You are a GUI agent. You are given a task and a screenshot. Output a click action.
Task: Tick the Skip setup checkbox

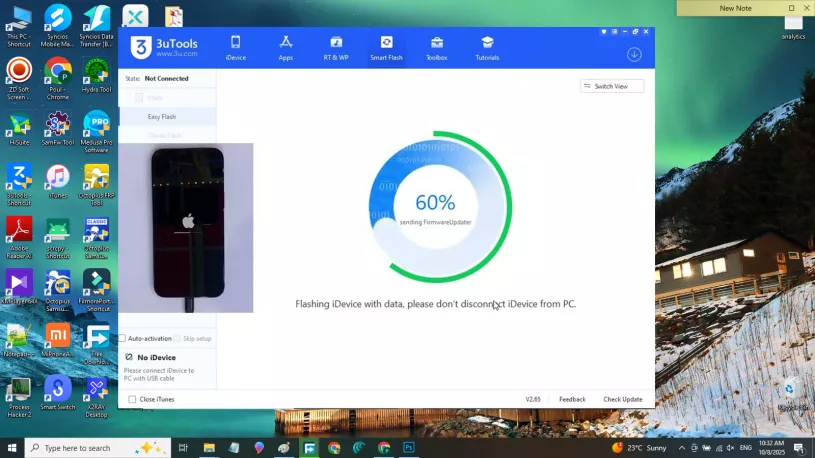177,339
